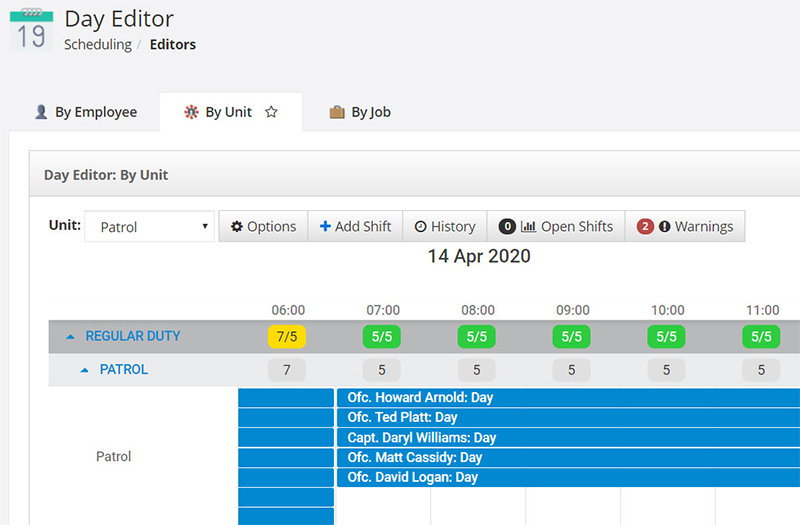
Task: Click the 09:00 time column header
Action: [573, 310]
